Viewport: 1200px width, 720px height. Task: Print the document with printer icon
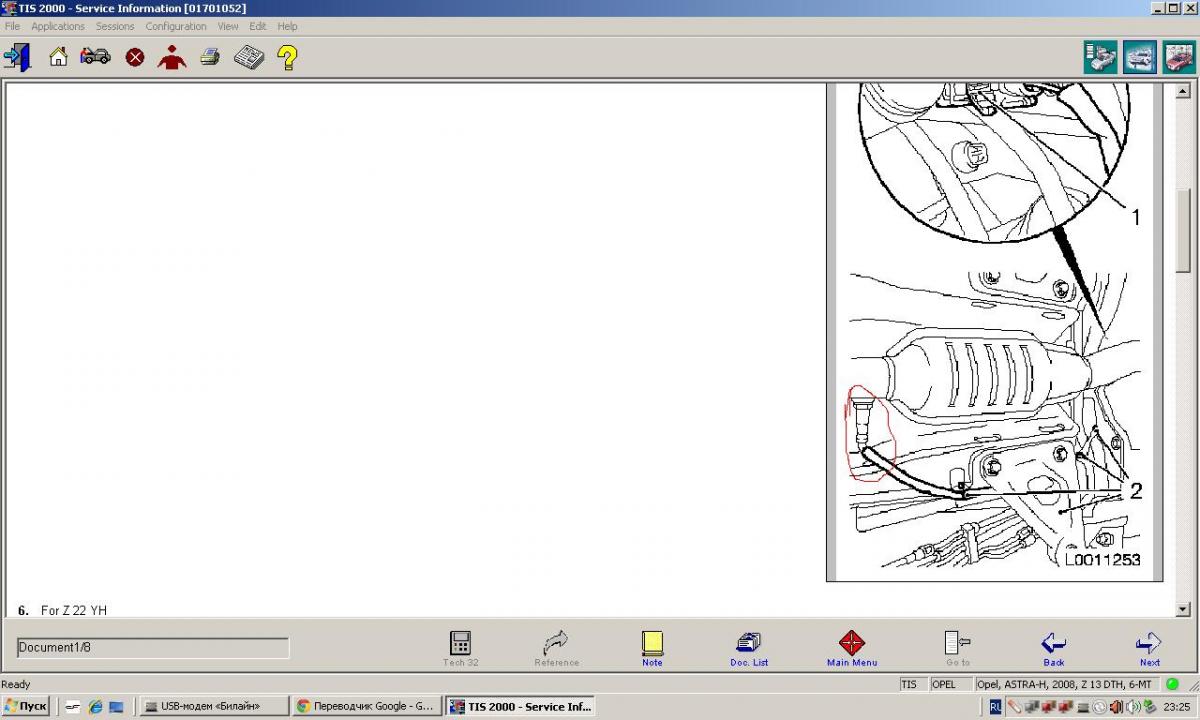(209, 57)
